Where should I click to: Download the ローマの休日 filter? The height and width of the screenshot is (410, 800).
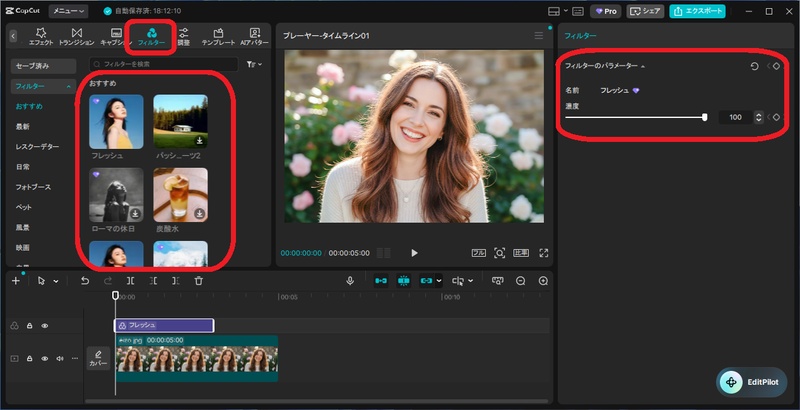[135, 214]
